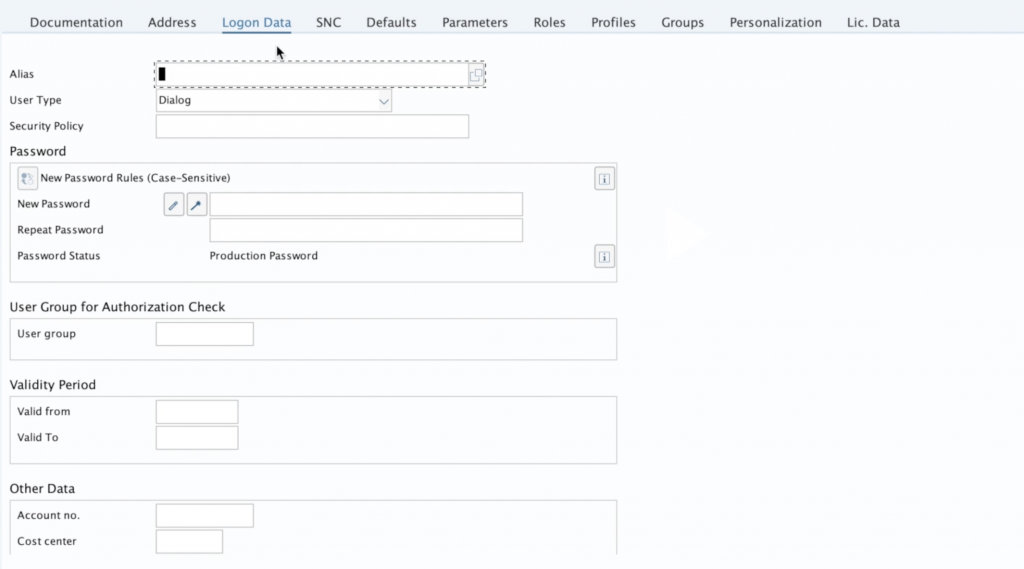Image resolution: width=1024 pixels, height=569 pixels.
Task: Open info icon beside Password Status
Action: click(604, 256)
